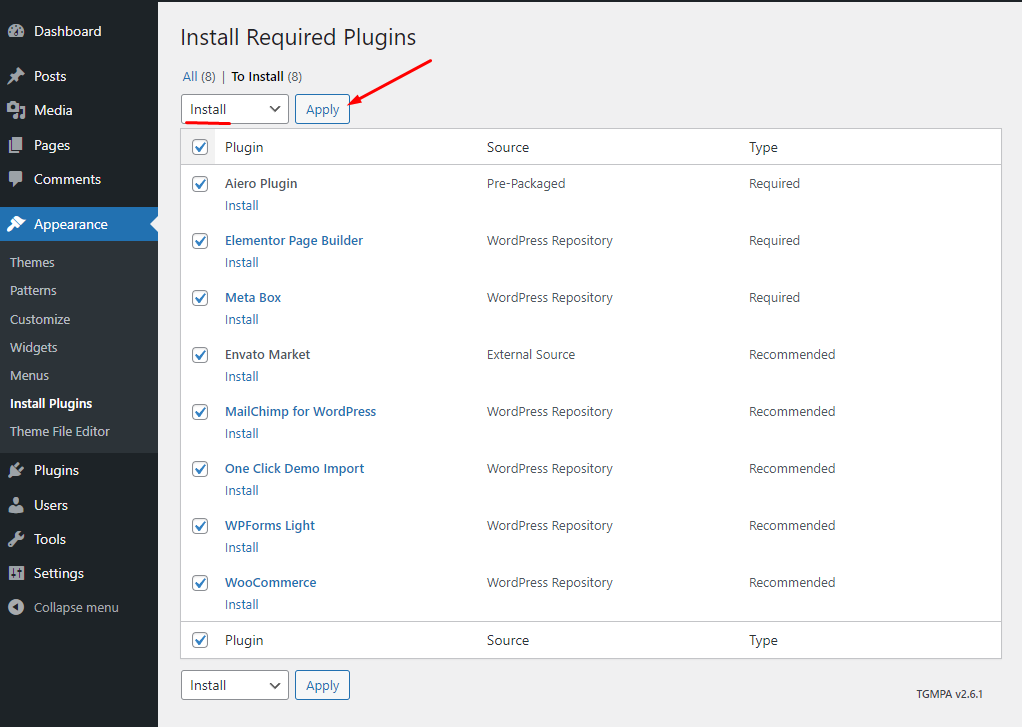This screenshot has width=1022, height=727.
Task: Click Install link under WooCommerce
Action: point(242,604)
